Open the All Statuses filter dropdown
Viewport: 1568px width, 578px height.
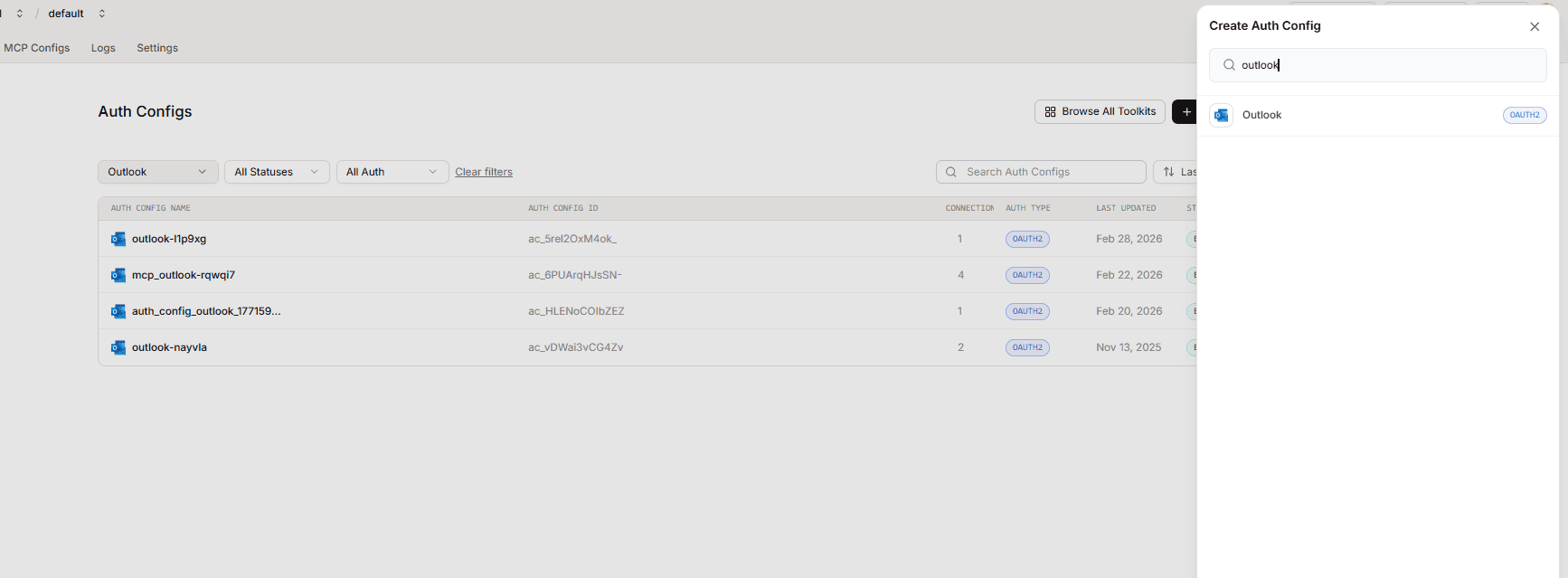tap(277, 172)
